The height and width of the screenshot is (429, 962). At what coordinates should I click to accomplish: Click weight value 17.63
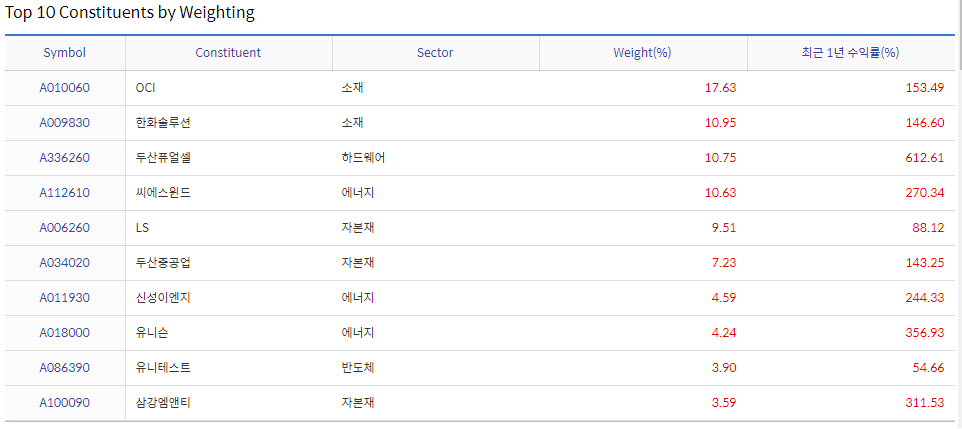pyautogui.click(x=720, y=88)
